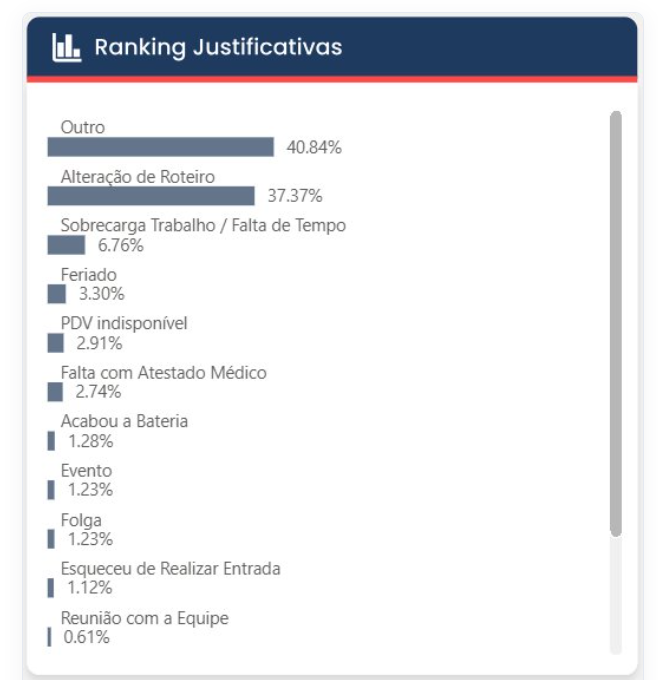Click the Feriado category label
The height and width of the screenshot is (680, 658).
pos(89,275)
